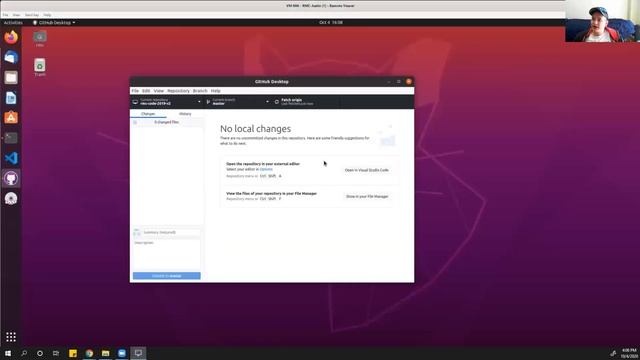Open Chrome from the Windows taskbar
Viewport: 640px width, 360px height.
pos(89,353)
